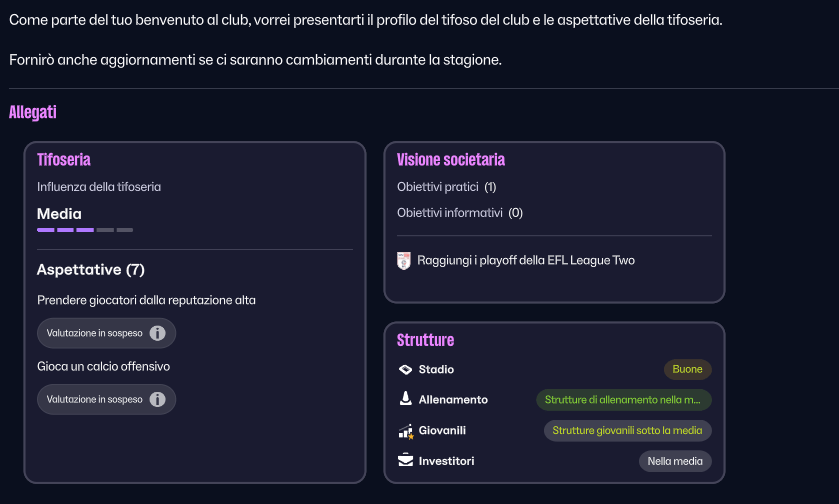Click info icon under offensive football expectation
This screenshot has height=504, width=839.
tap(157, 400)
